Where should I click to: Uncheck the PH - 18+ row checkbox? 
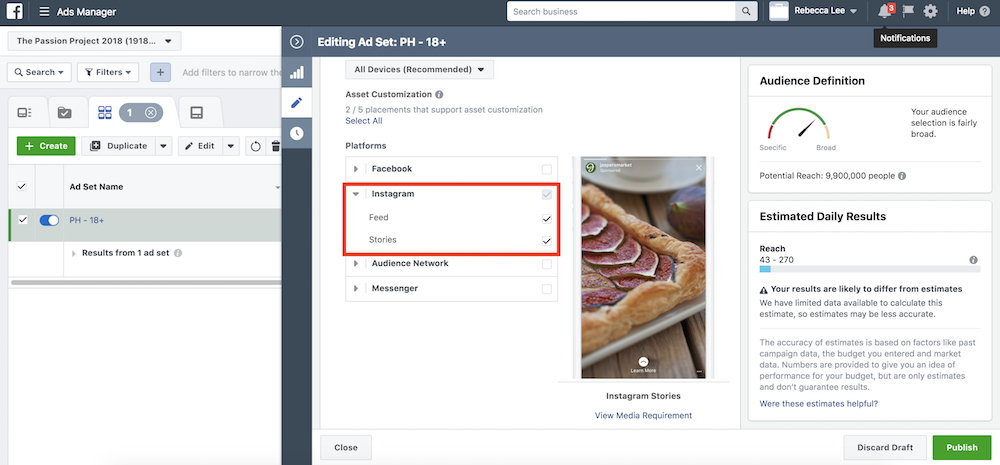tap(22, 220)
